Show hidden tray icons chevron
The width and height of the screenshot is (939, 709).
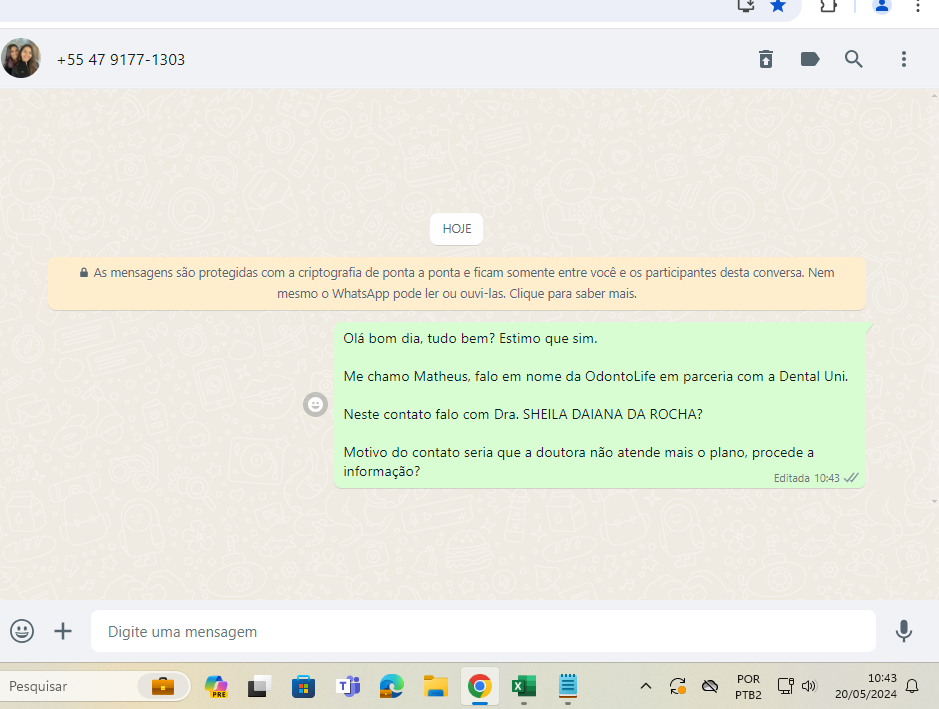(646, 686)
